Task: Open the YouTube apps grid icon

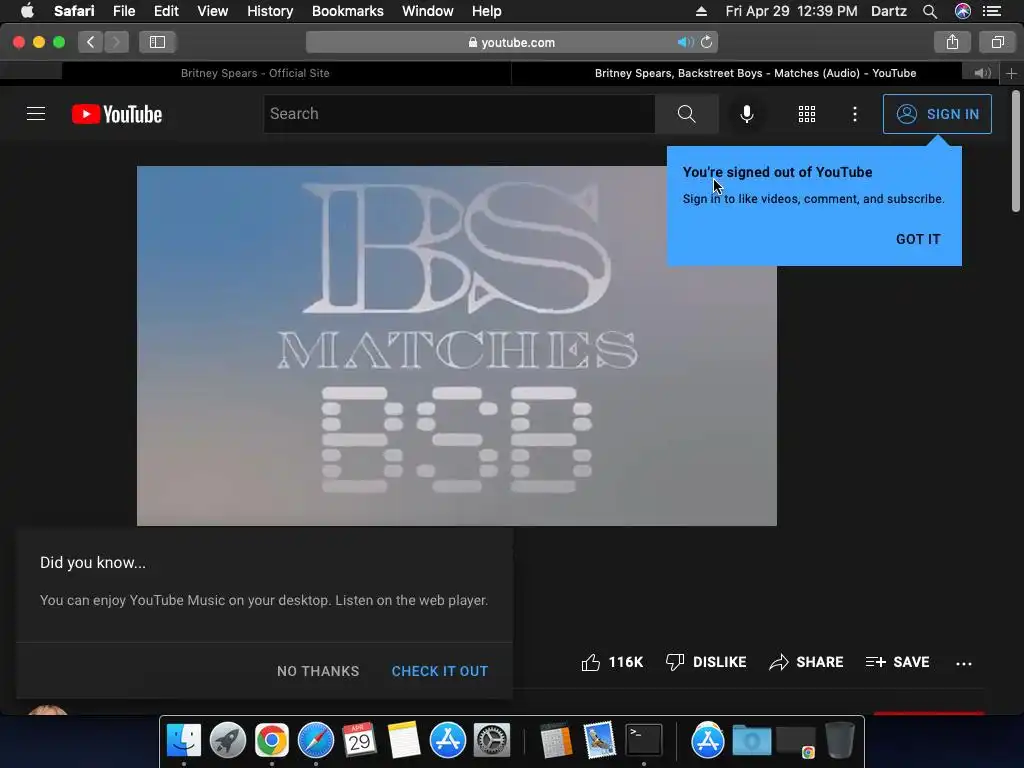Action: coord(807,114)
